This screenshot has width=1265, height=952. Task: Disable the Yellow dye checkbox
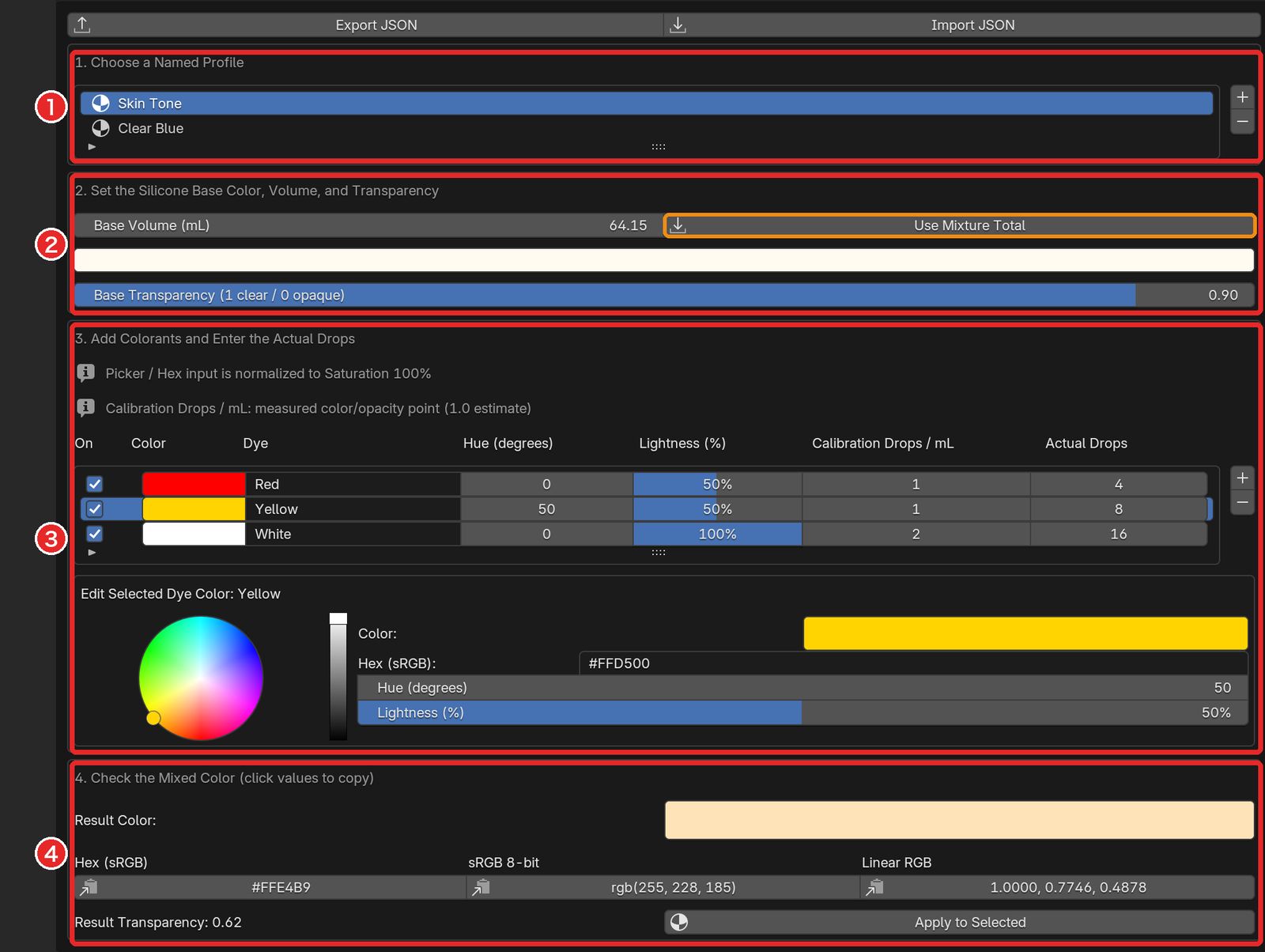(95, 508)
